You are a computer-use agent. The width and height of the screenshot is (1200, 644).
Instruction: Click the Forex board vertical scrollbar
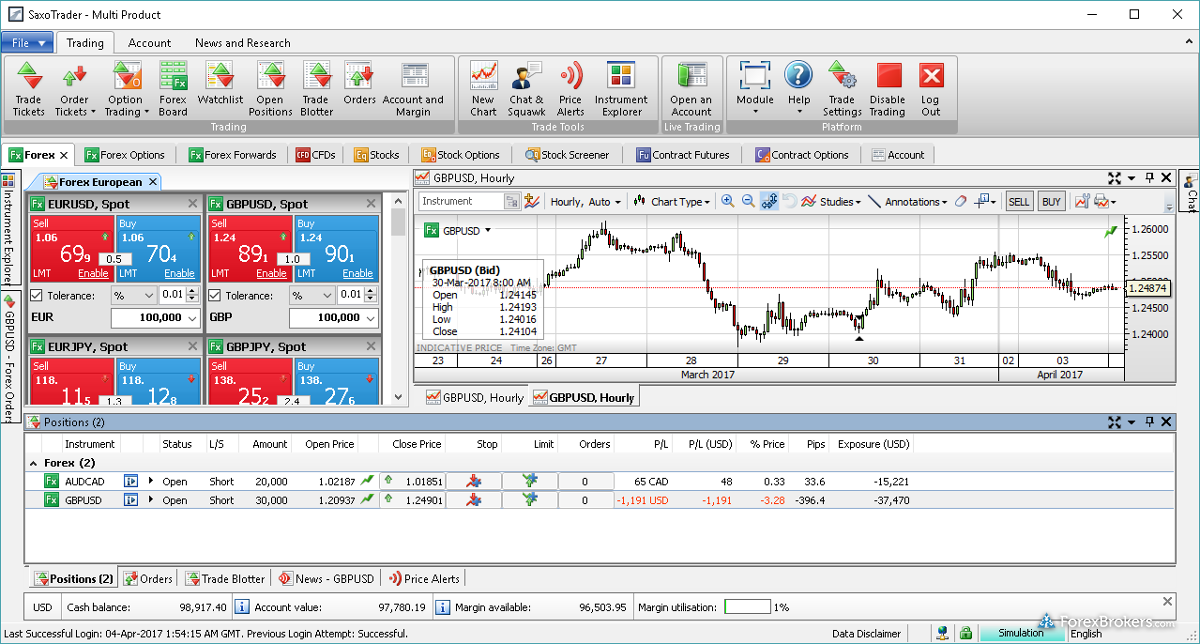[399, 300]
